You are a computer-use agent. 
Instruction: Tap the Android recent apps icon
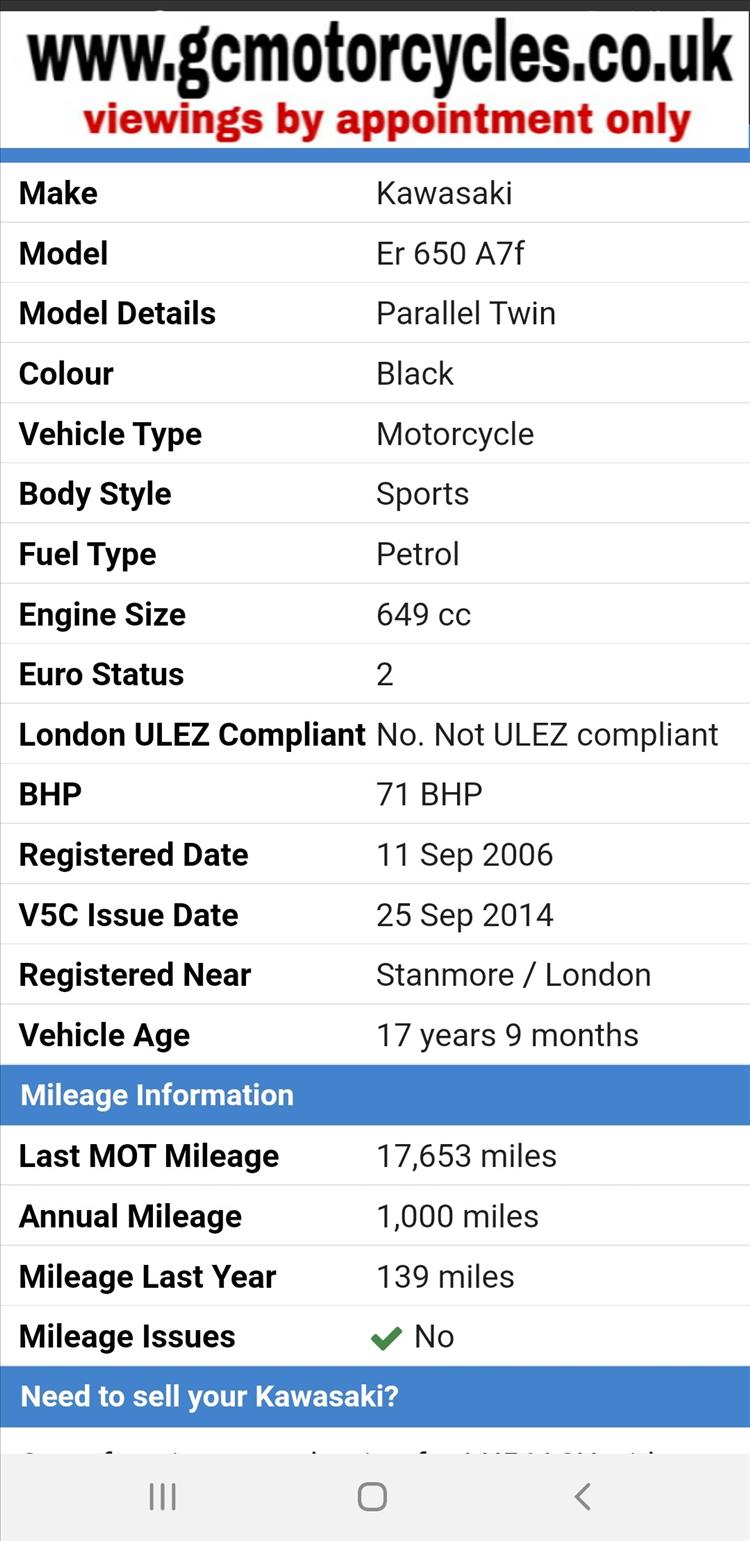(x=162, y=1496)
